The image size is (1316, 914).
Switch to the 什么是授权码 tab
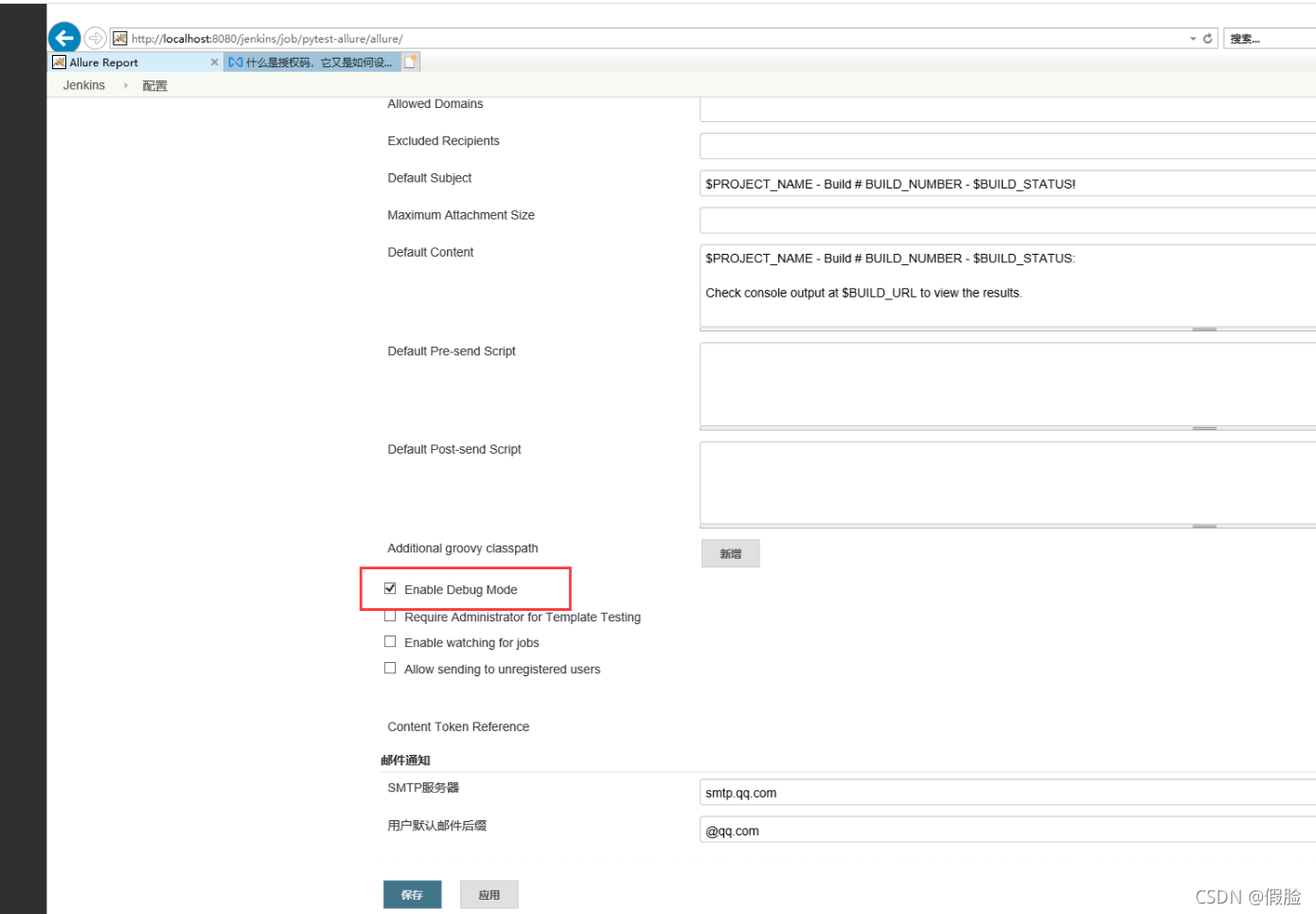tap(311, 63)
